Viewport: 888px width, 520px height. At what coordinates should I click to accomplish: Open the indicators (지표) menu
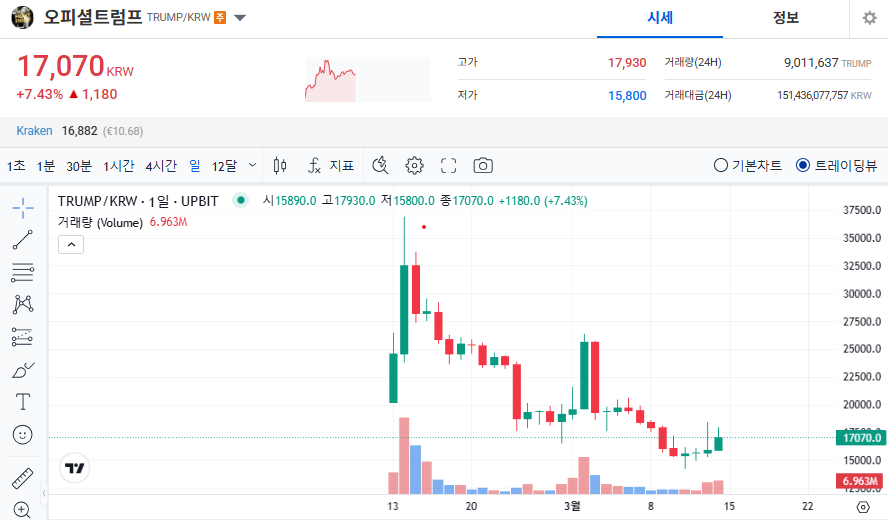pyautogui.click(x=331, y=165)
